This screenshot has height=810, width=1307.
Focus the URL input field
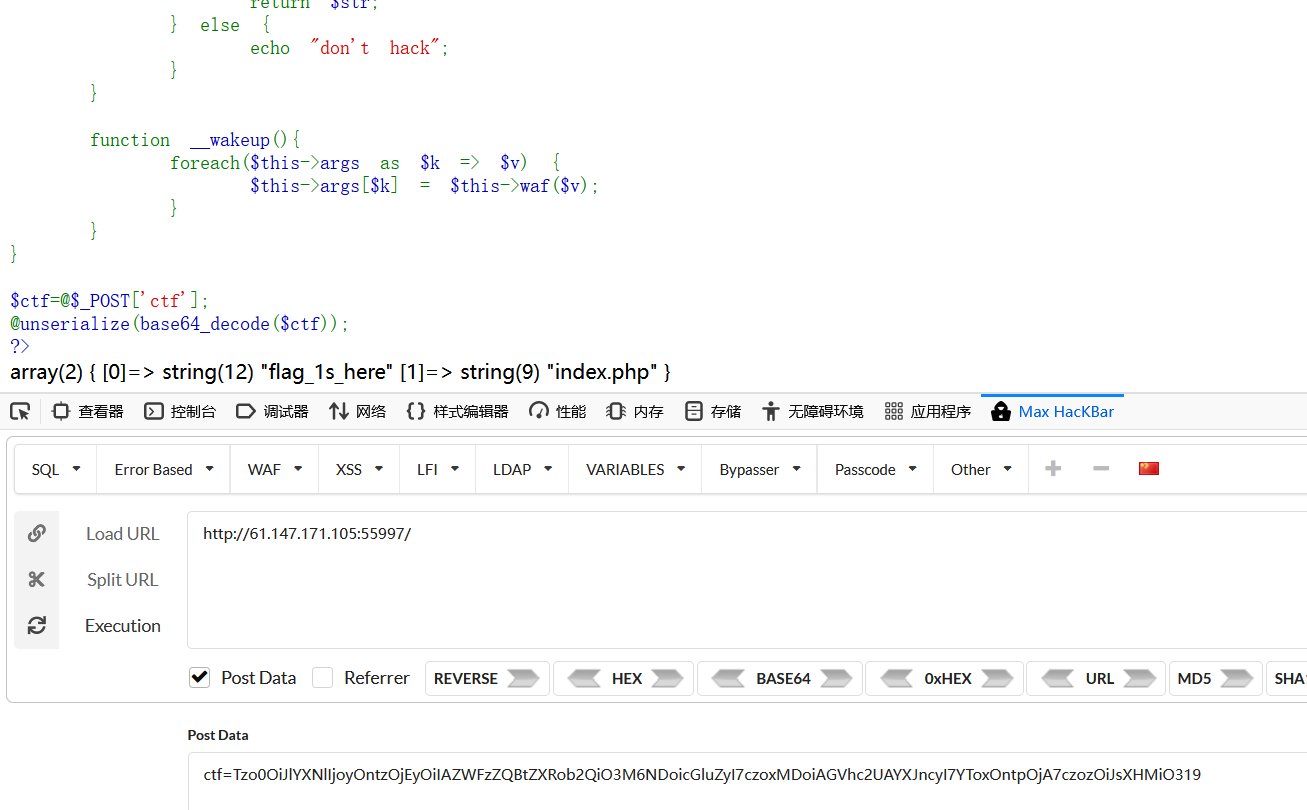click(x=747, y=580)
